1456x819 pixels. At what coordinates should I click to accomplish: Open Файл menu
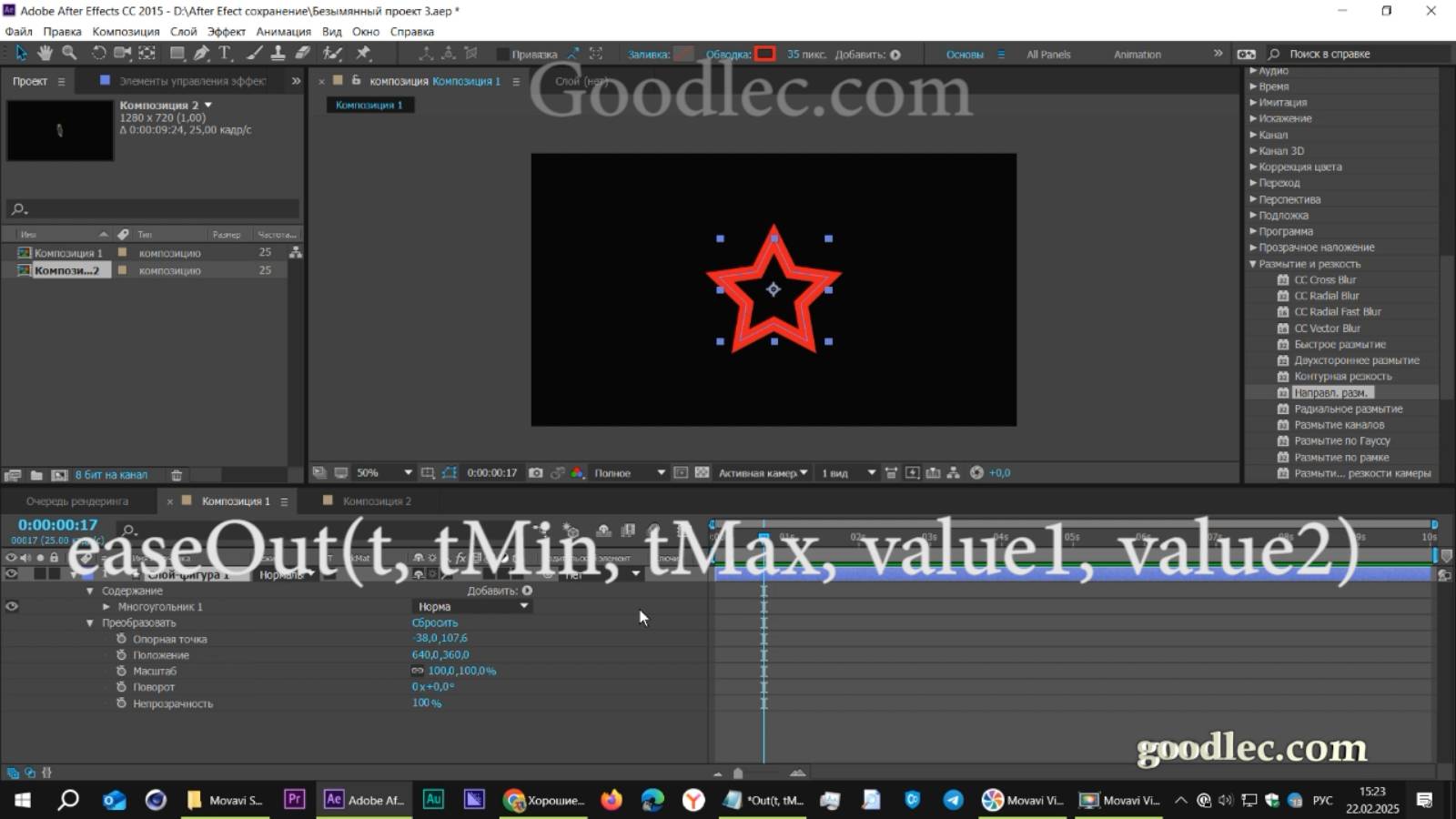(19, 31)
